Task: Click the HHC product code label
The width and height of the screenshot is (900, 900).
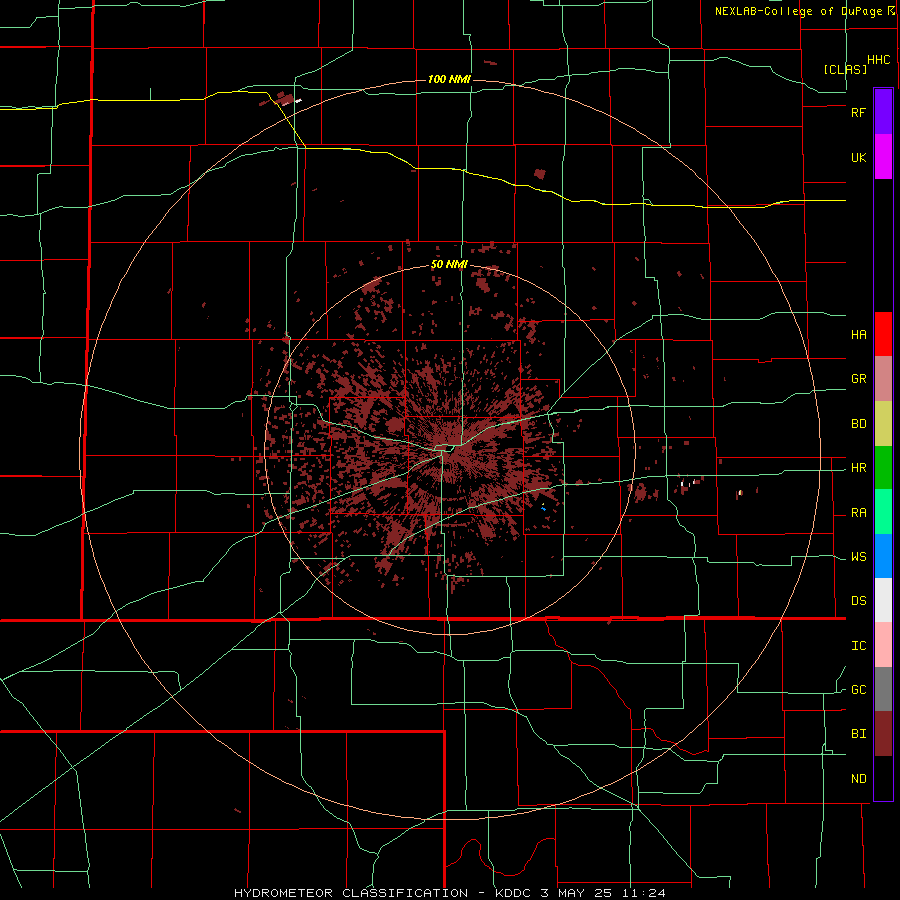Action: point(879,60)
